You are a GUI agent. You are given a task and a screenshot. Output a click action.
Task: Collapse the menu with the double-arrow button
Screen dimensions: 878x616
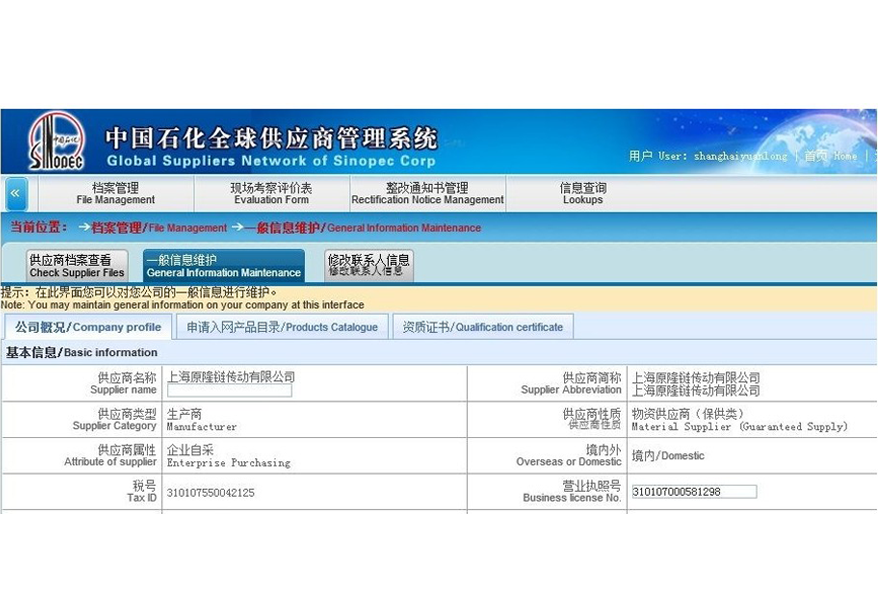(15, 193)
